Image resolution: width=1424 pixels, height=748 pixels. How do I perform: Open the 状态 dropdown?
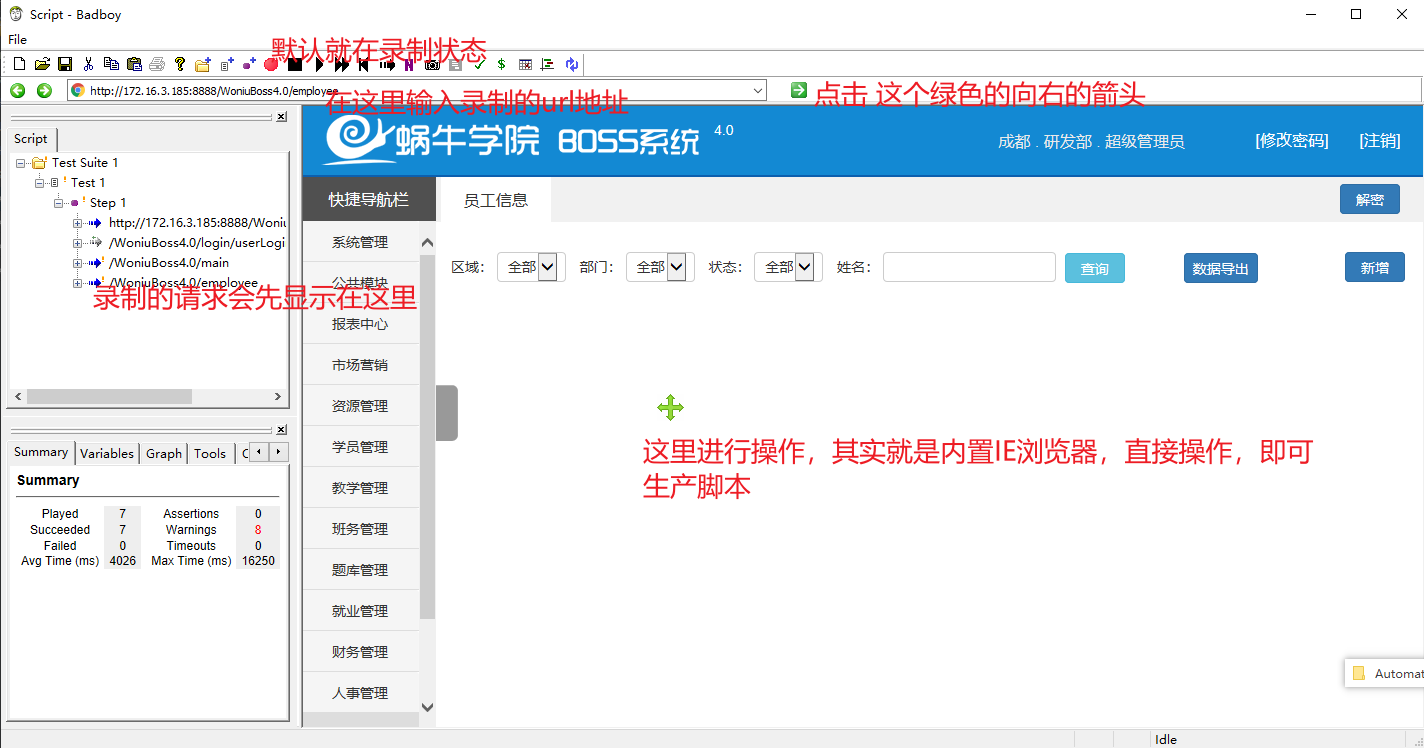(x=788, y=267)
